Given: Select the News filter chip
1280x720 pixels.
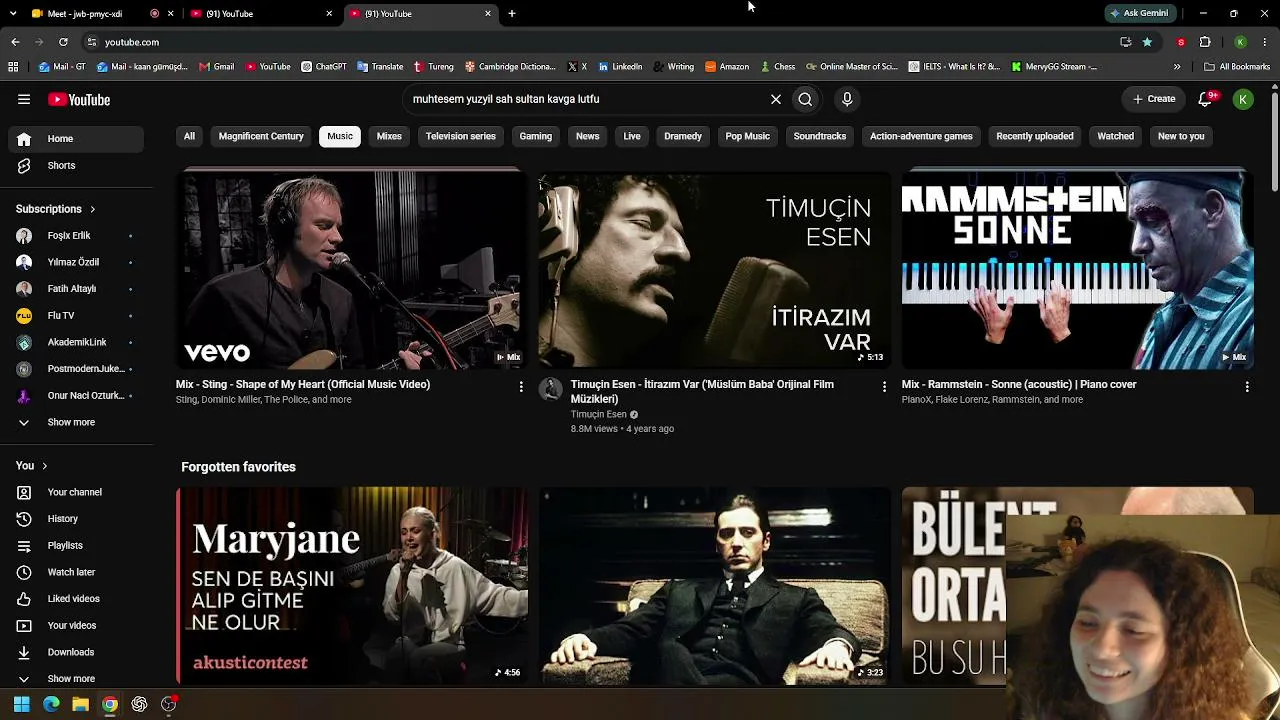Looking at the screenshot, I should 588,136.
